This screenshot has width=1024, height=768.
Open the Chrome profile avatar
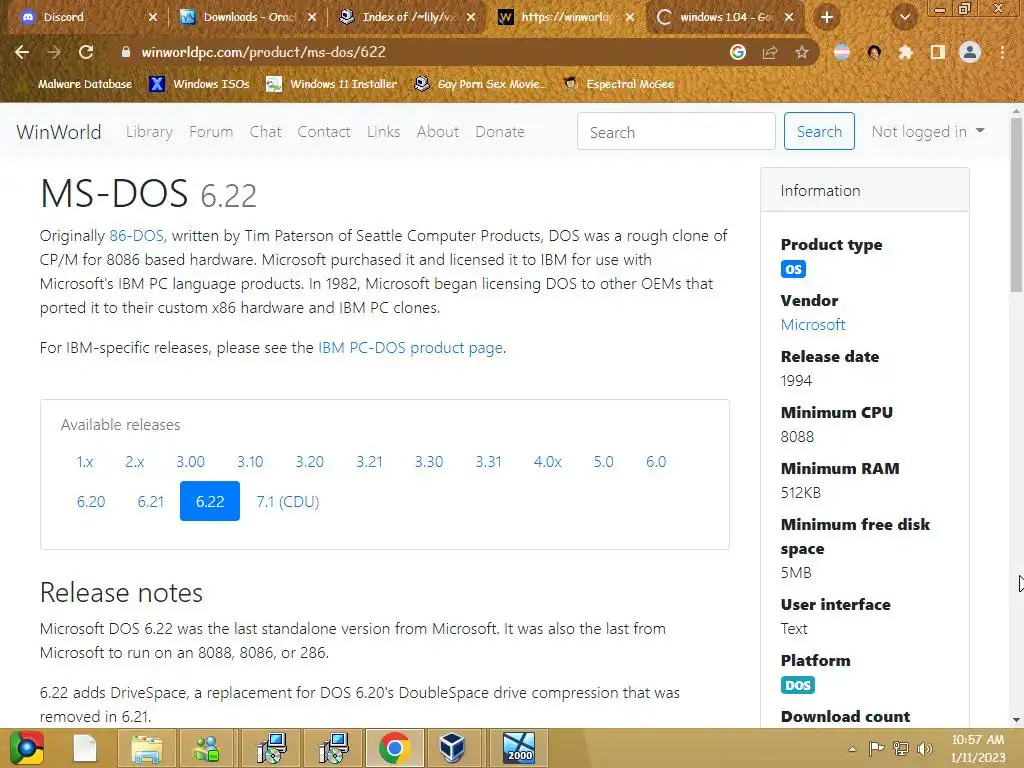[x=970, y=52]
